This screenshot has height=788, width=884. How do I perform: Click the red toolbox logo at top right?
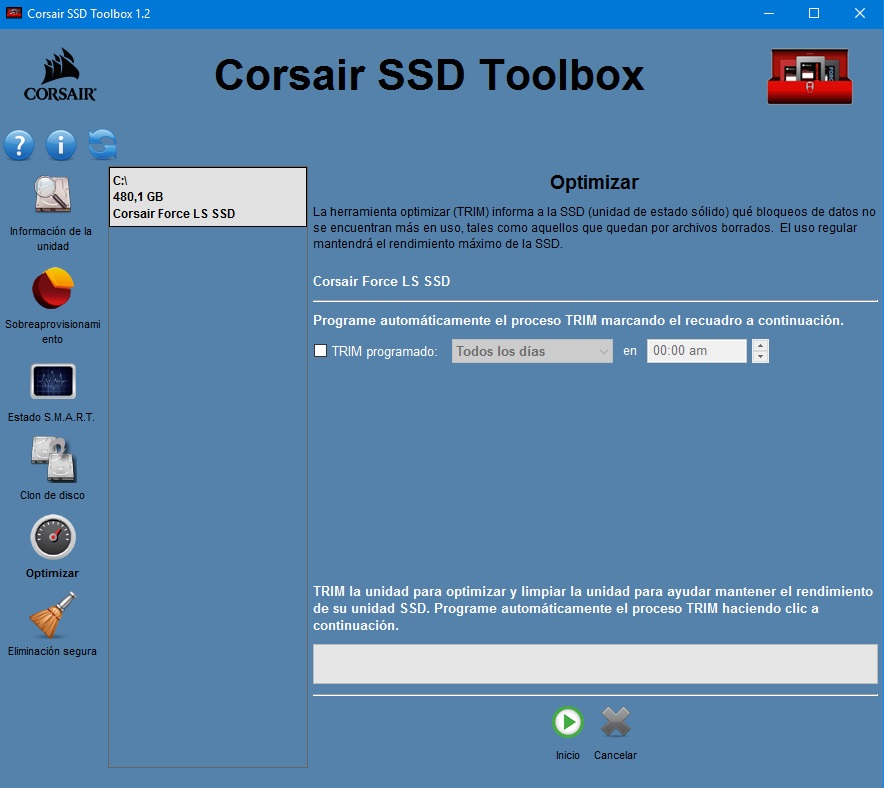pos(810,77)
